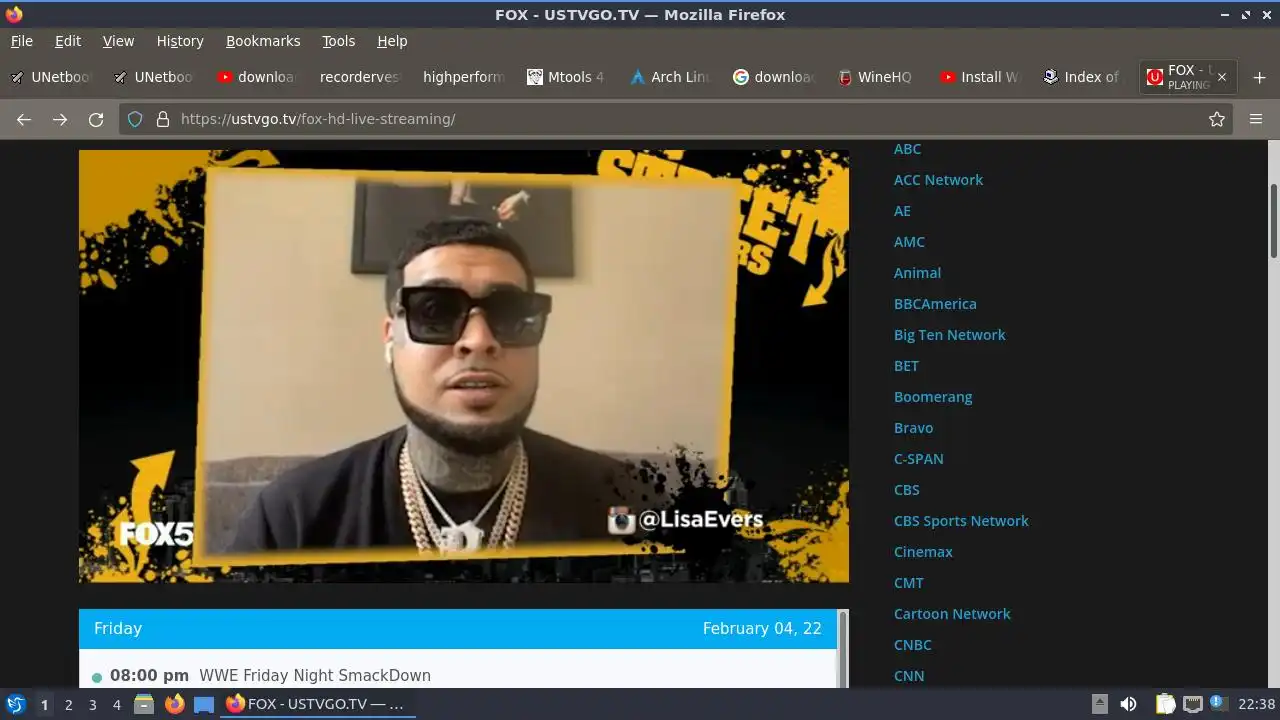Switch to the Arch Linux tab
Image resolution: width=1280 pixels, height=720 pixels.
[669, 77]
